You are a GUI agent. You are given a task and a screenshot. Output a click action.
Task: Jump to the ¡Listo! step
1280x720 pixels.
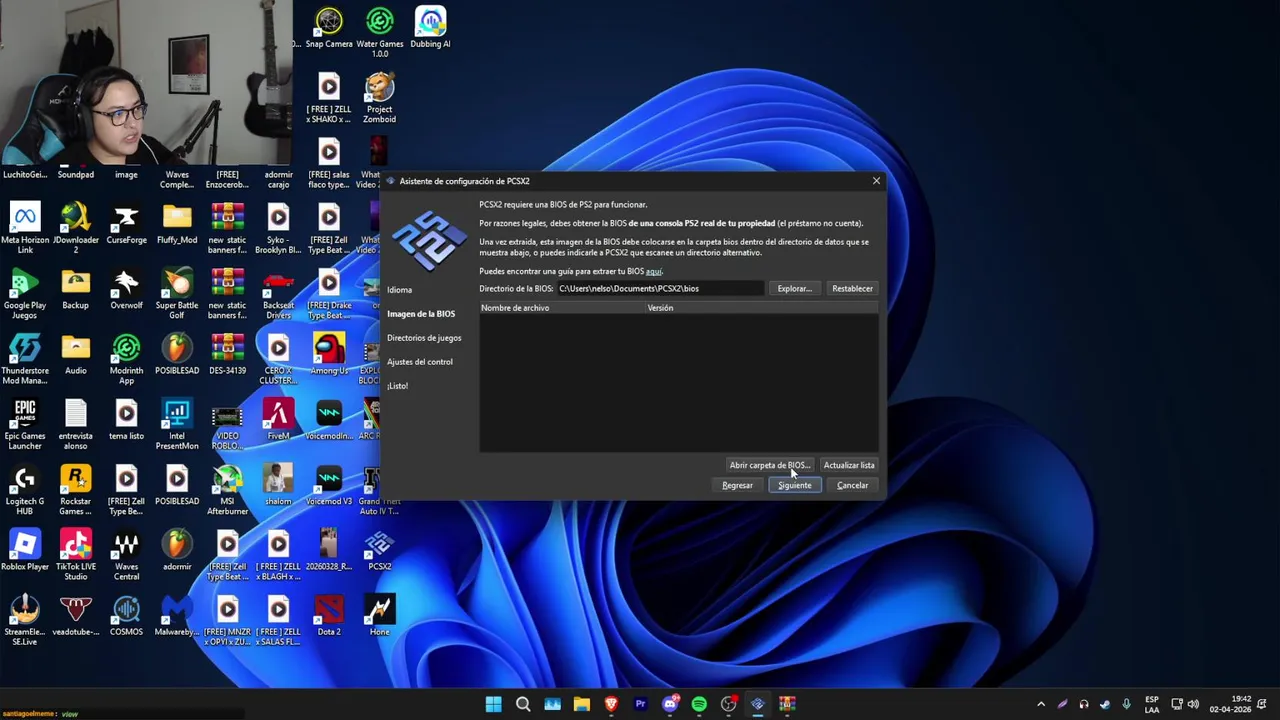click(x=397, y=386)
